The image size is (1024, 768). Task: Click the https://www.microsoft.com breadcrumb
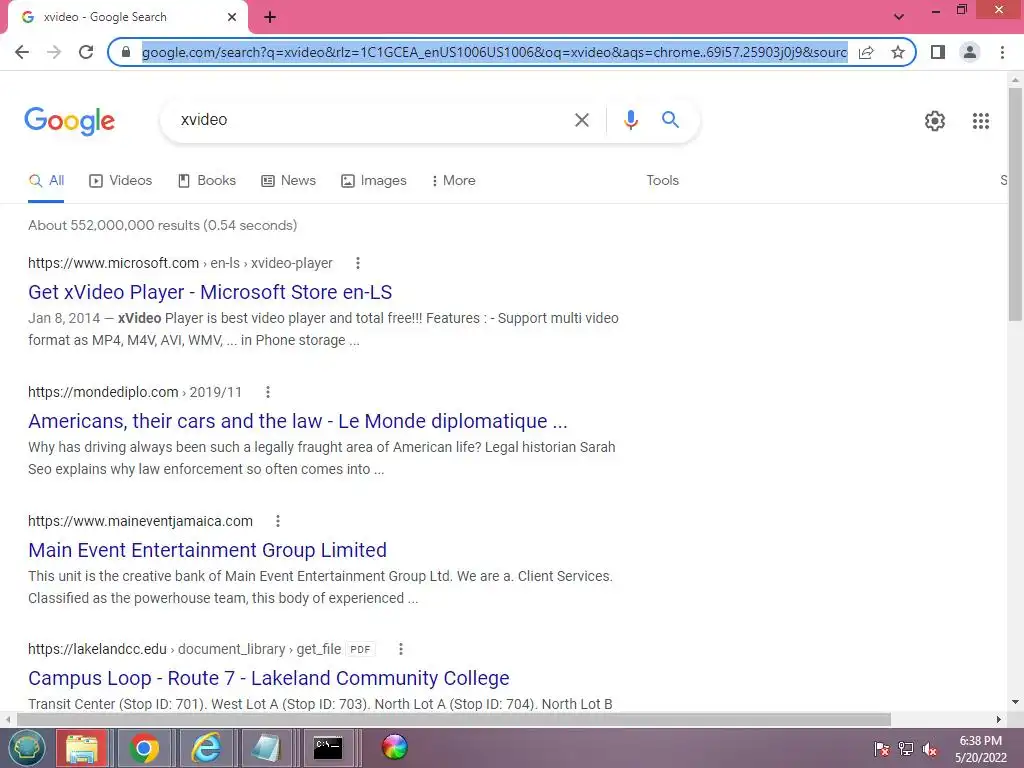tap(114, 263)
